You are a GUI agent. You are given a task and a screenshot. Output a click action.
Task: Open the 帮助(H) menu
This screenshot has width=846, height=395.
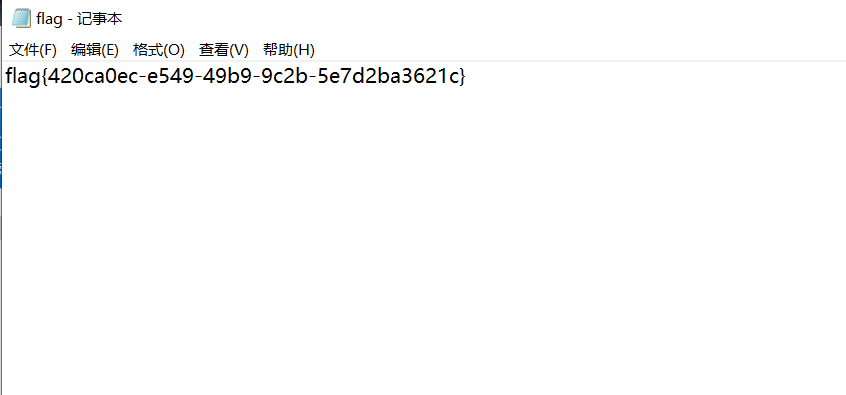(289, 50)
